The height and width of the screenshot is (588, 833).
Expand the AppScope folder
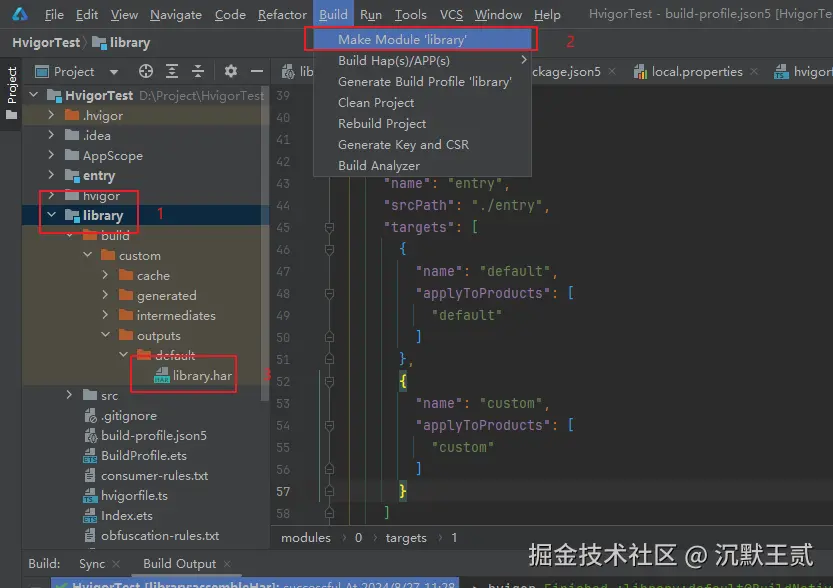[51, 155]
